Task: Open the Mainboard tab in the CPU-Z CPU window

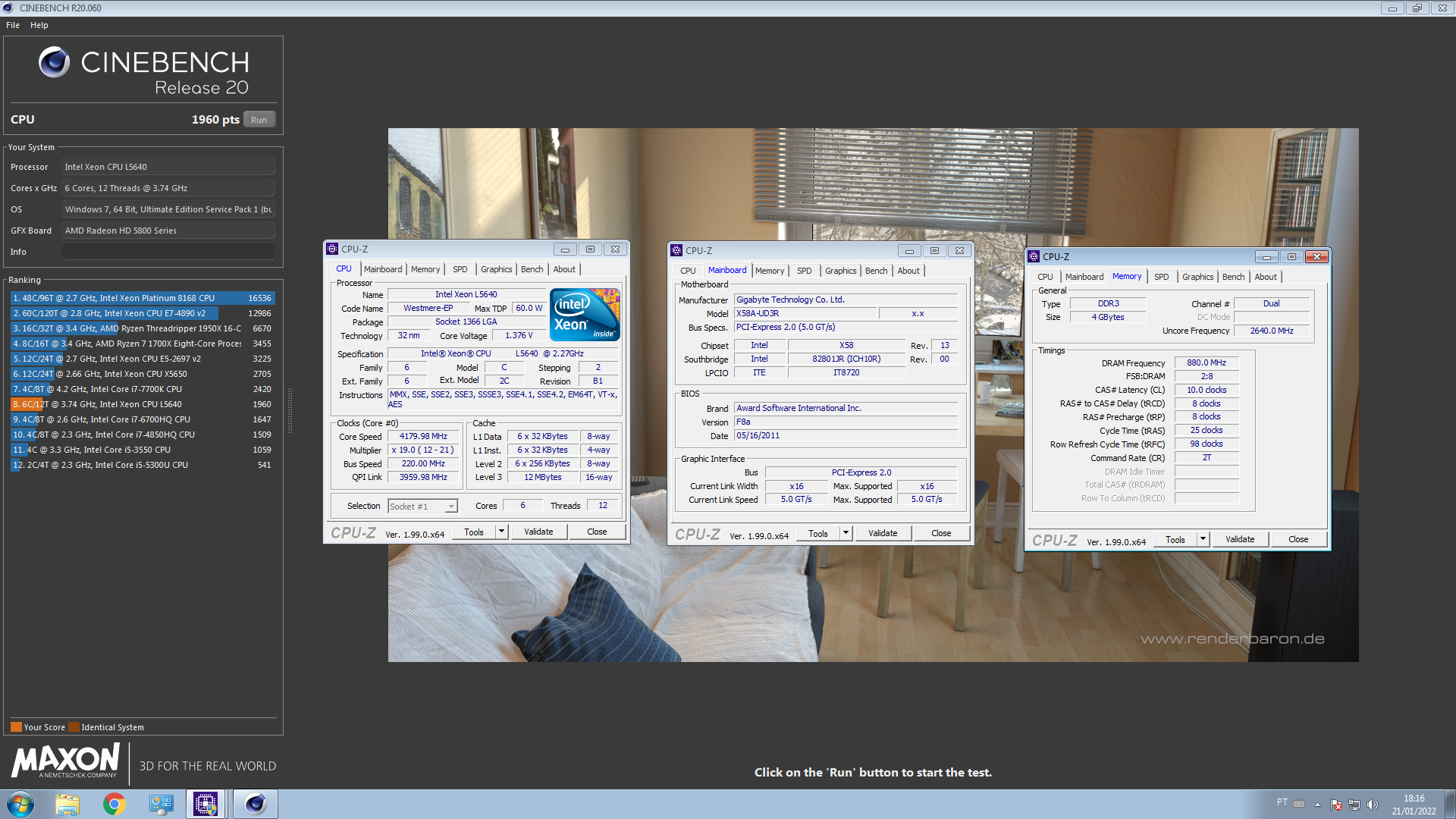Action: (x=383, y=269)
